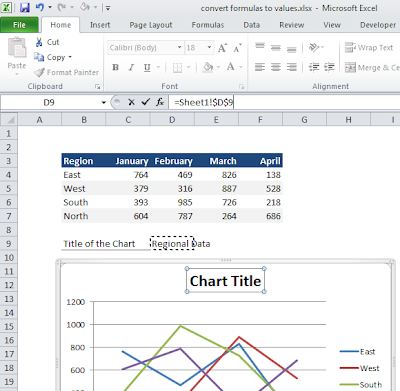Switch to the Review tab
Screen dimensions: 400x391
292,25
